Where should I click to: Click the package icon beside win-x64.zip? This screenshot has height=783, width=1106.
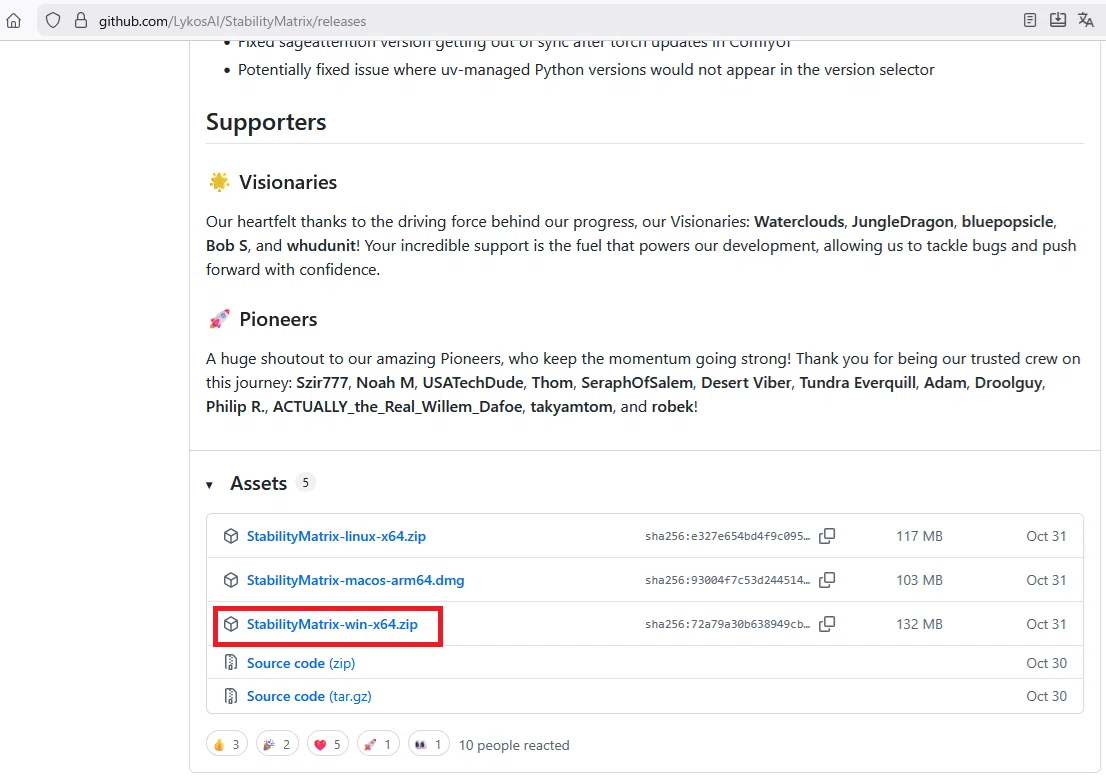(231, 624)
